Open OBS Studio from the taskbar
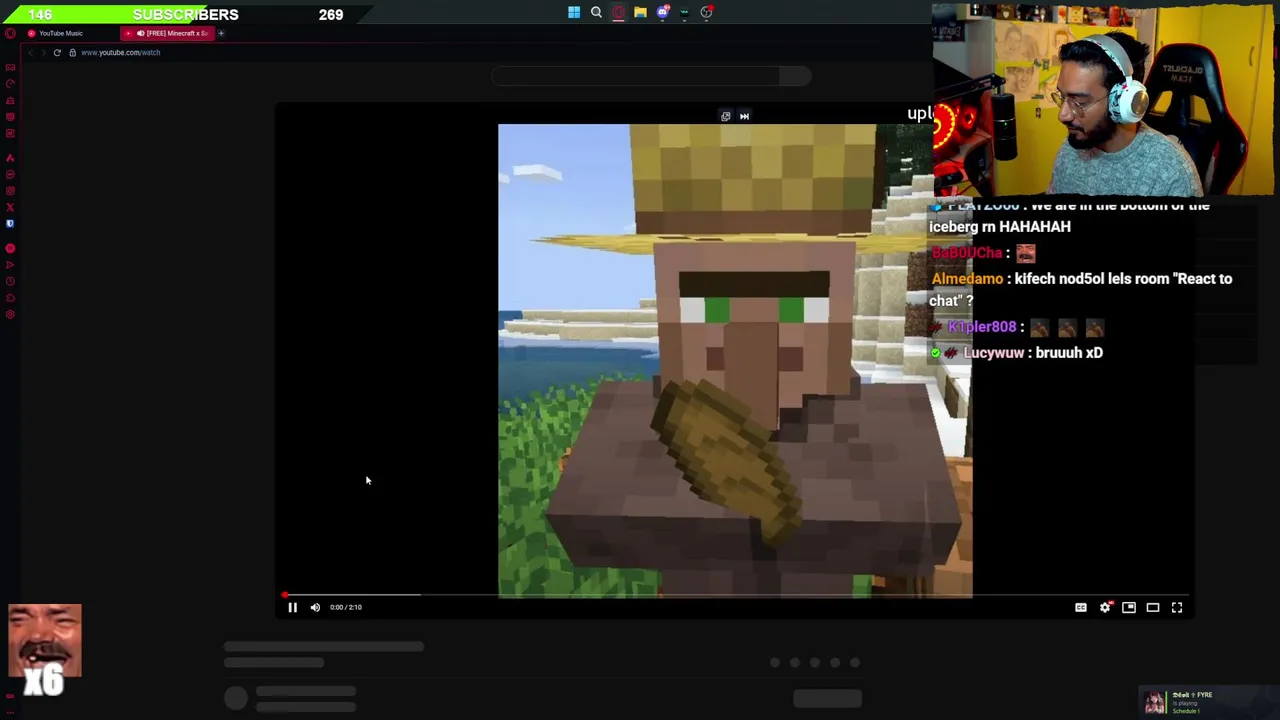1280x720 pixels. click(706, 13)
